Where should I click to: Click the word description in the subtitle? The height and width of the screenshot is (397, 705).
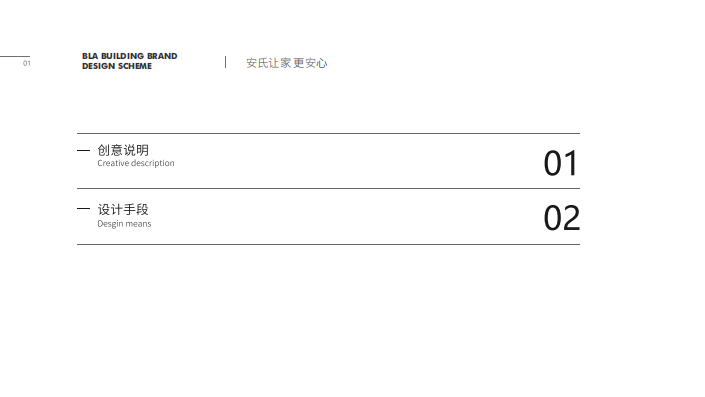[x=152, y=164]
